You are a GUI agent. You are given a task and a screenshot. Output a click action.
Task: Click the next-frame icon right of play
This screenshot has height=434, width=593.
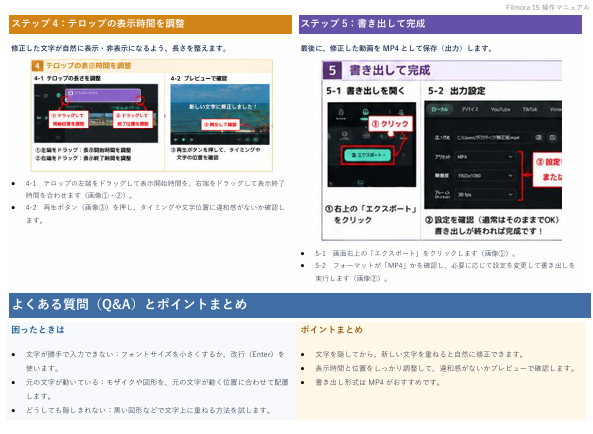(191, 140)
